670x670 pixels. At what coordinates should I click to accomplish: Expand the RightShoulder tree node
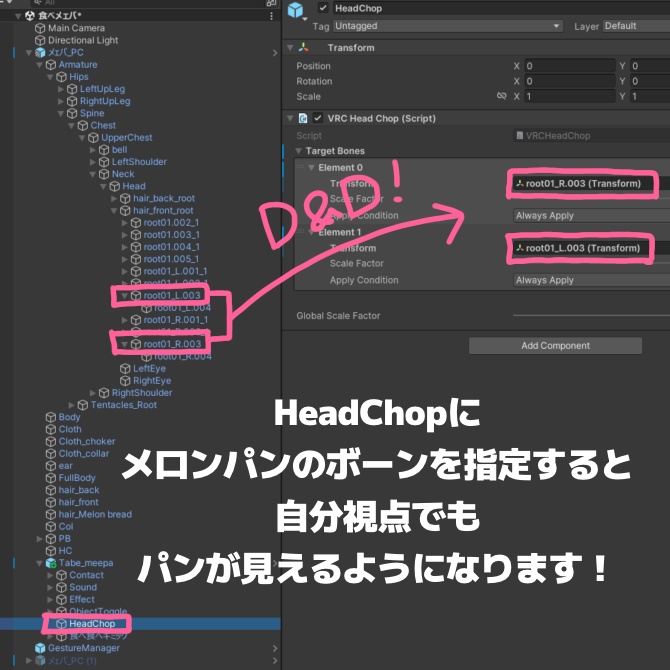click(93, 393)
